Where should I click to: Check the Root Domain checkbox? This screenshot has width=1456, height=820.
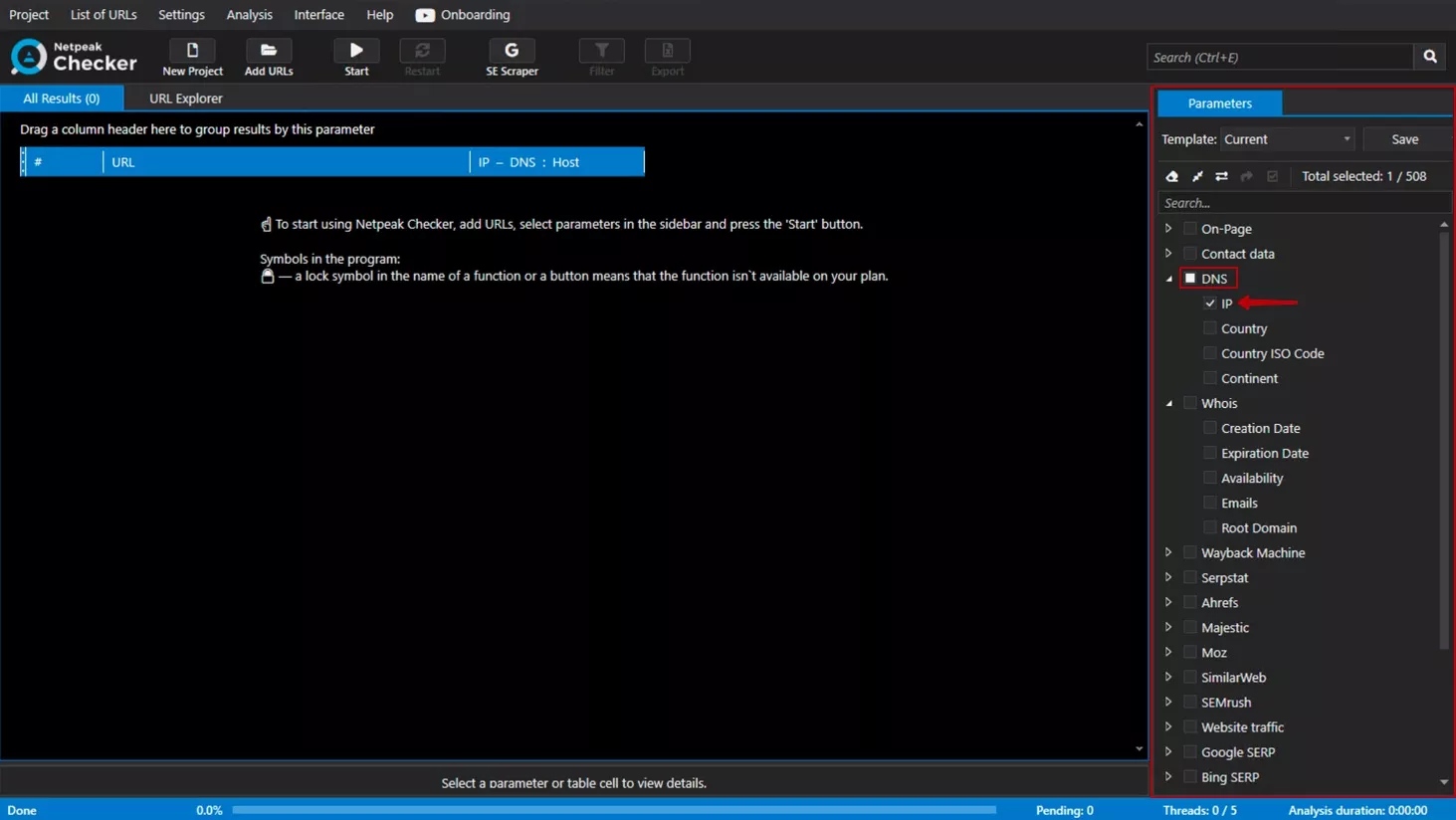click(1210, 527)
